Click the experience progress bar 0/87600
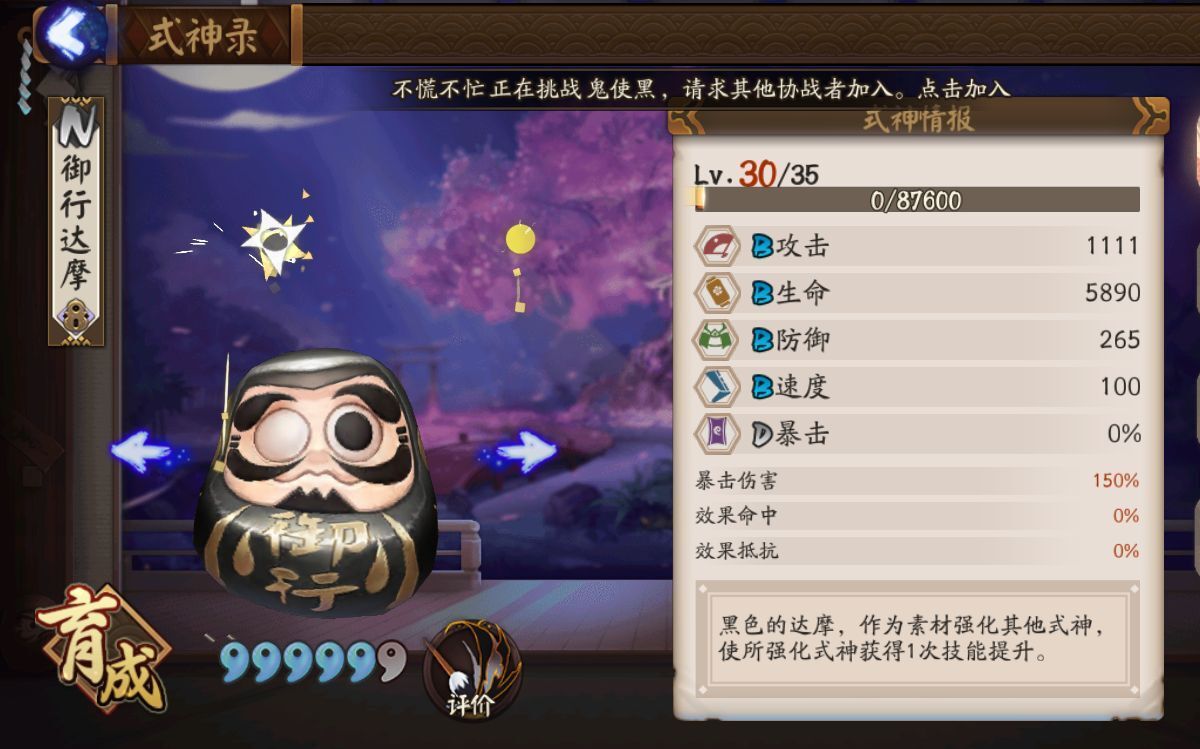The image size is (1200, 749). tap(917, 200)
